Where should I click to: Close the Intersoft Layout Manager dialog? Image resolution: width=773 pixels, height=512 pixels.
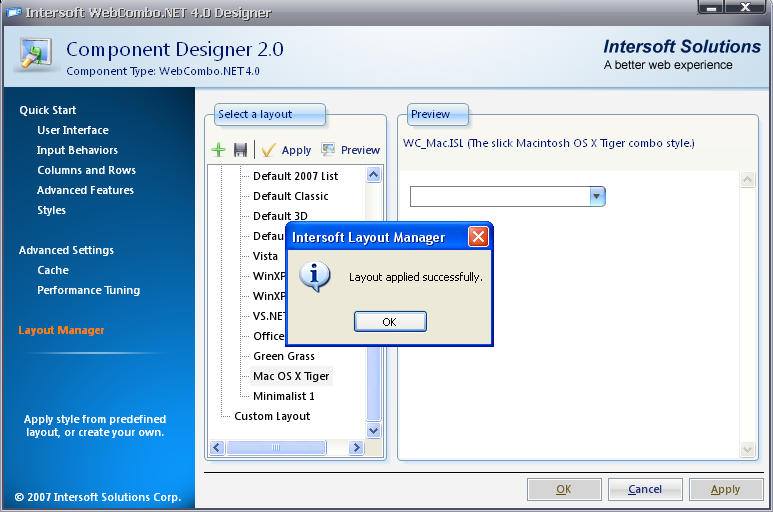pyautogui.click(x=478, y=237)
